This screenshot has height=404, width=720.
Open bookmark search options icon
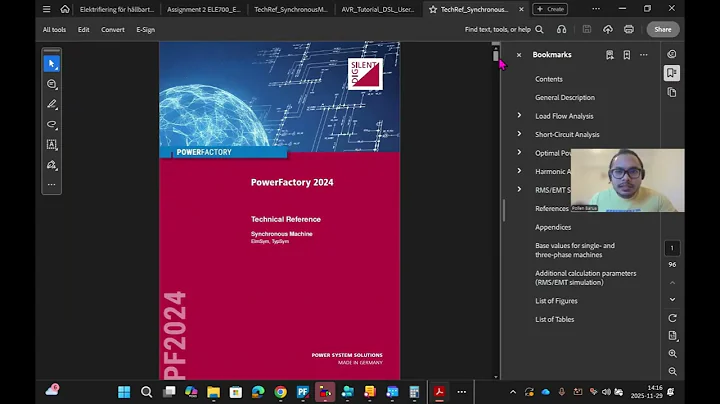coord(610,55)
